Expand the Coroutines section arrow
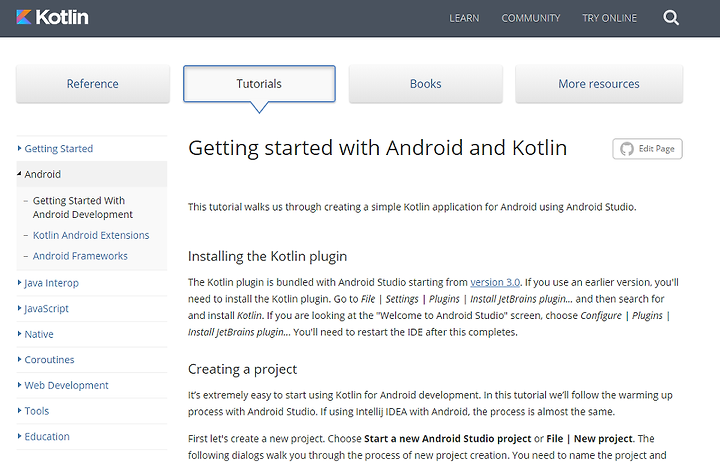720x465 pixels. tap(19, 359)
